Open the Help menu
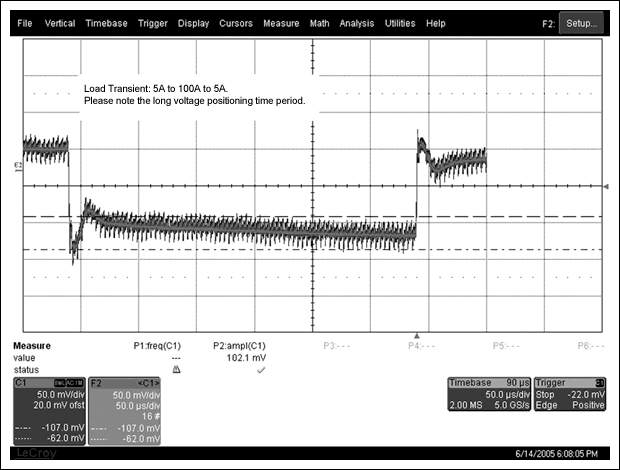 (436, 24)
